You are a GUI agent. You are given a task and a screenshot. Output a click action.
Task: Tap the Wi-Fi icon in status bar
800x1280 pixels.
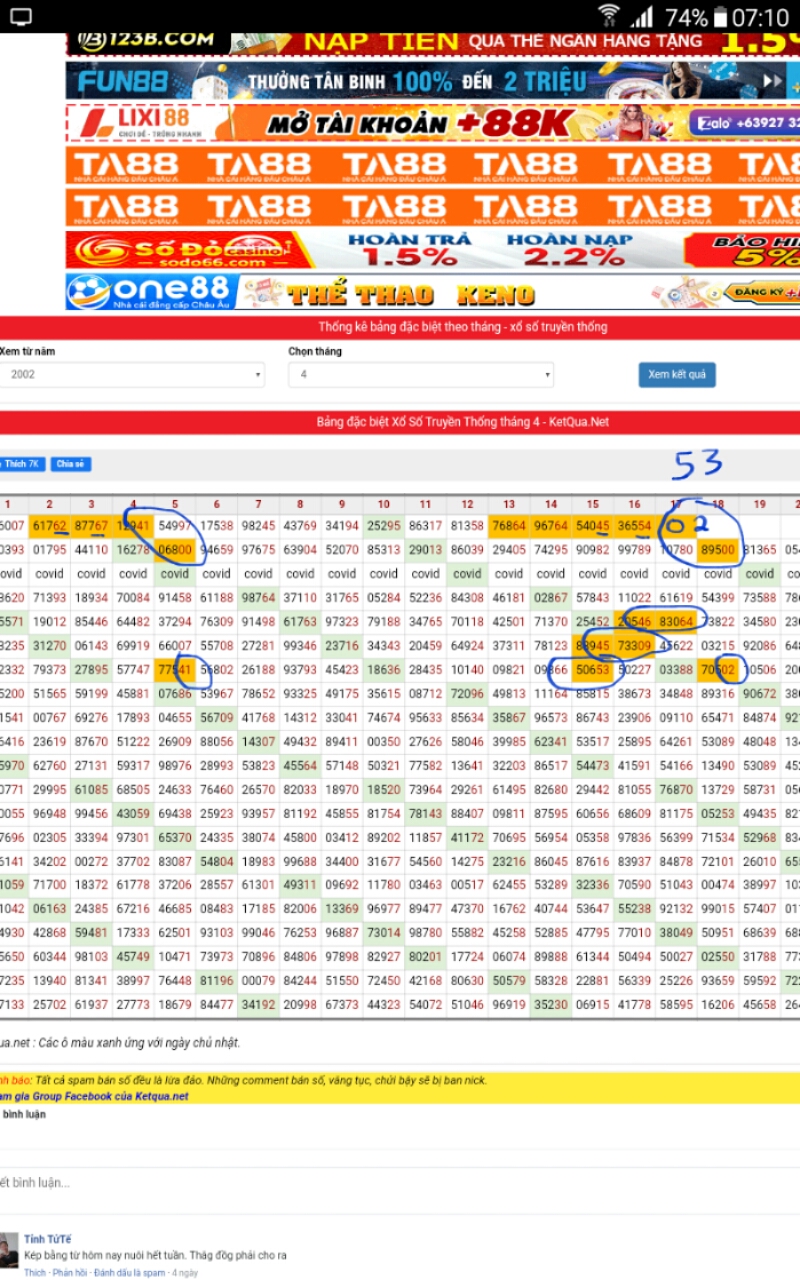(x=608, y=16)
